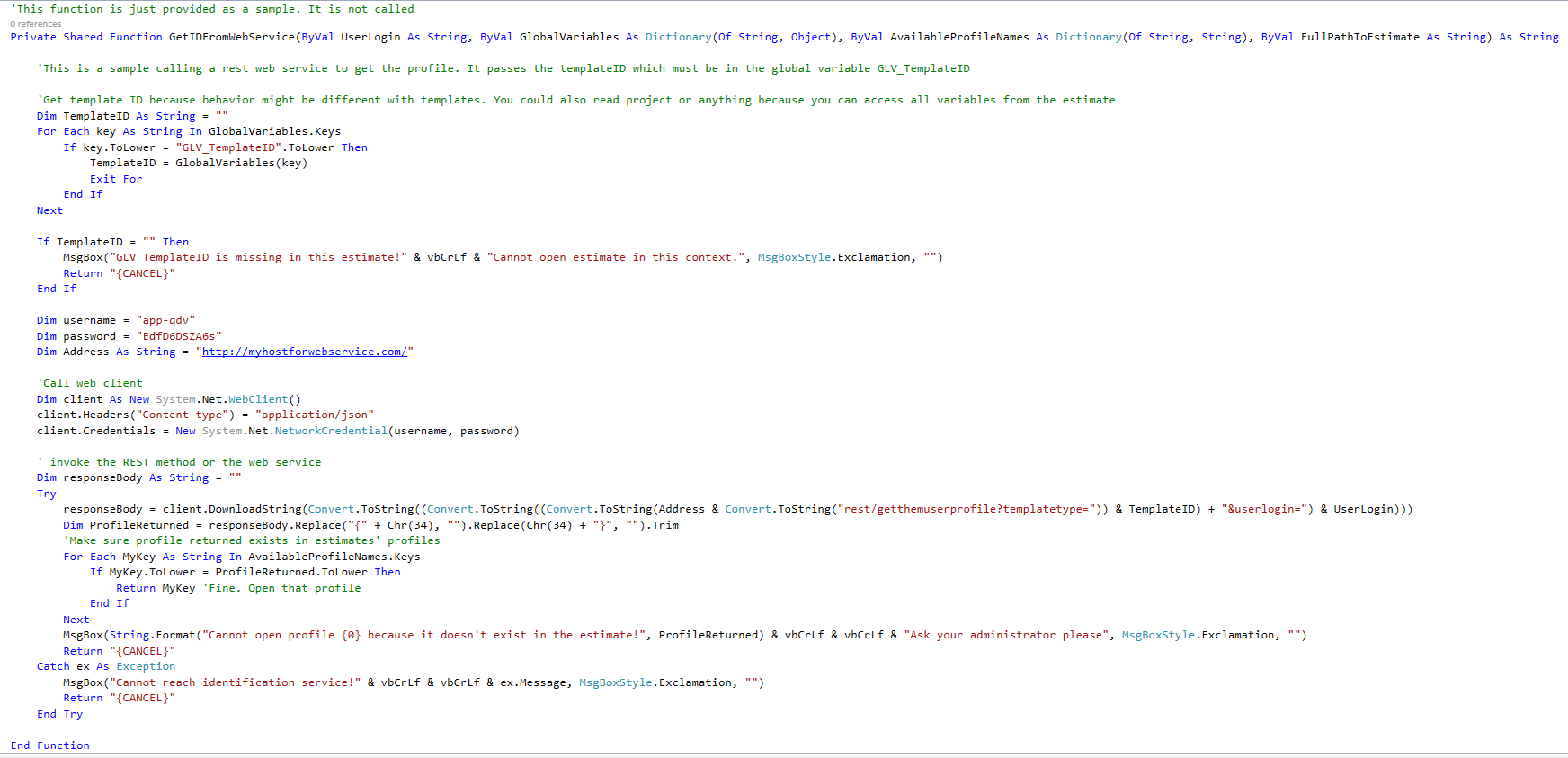Click the 'Exit For' statement

coord(116,179)
